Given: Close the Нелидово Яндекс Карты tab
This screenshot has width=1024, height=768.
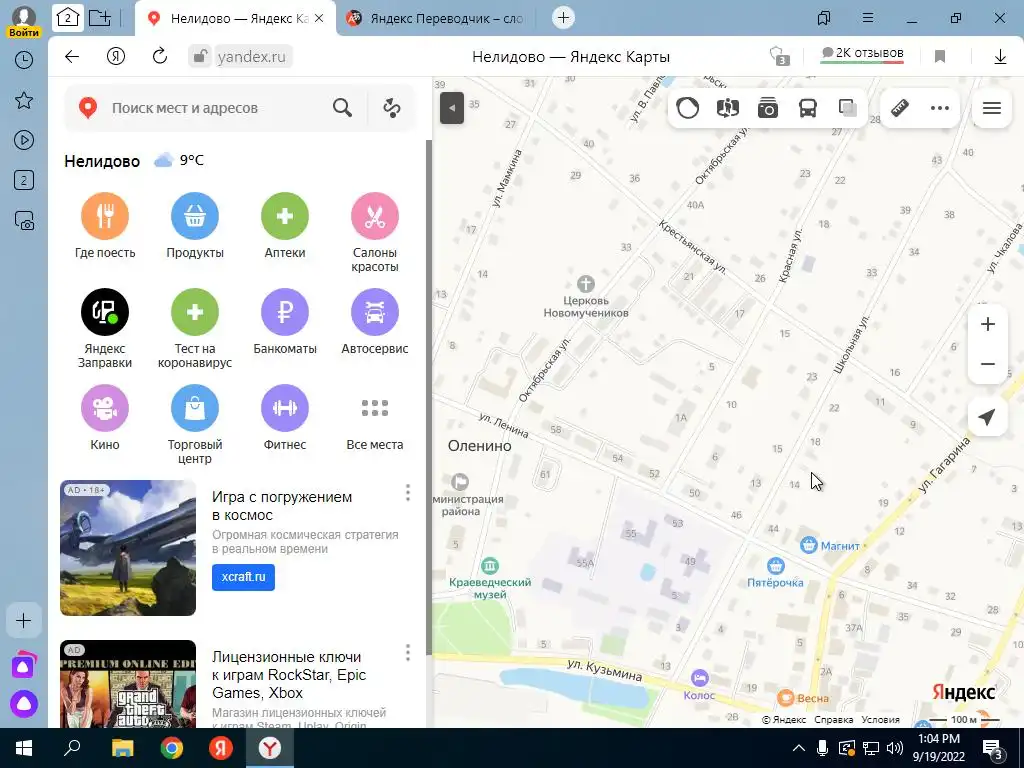Looking at the screenshot, I should (319, 18).
